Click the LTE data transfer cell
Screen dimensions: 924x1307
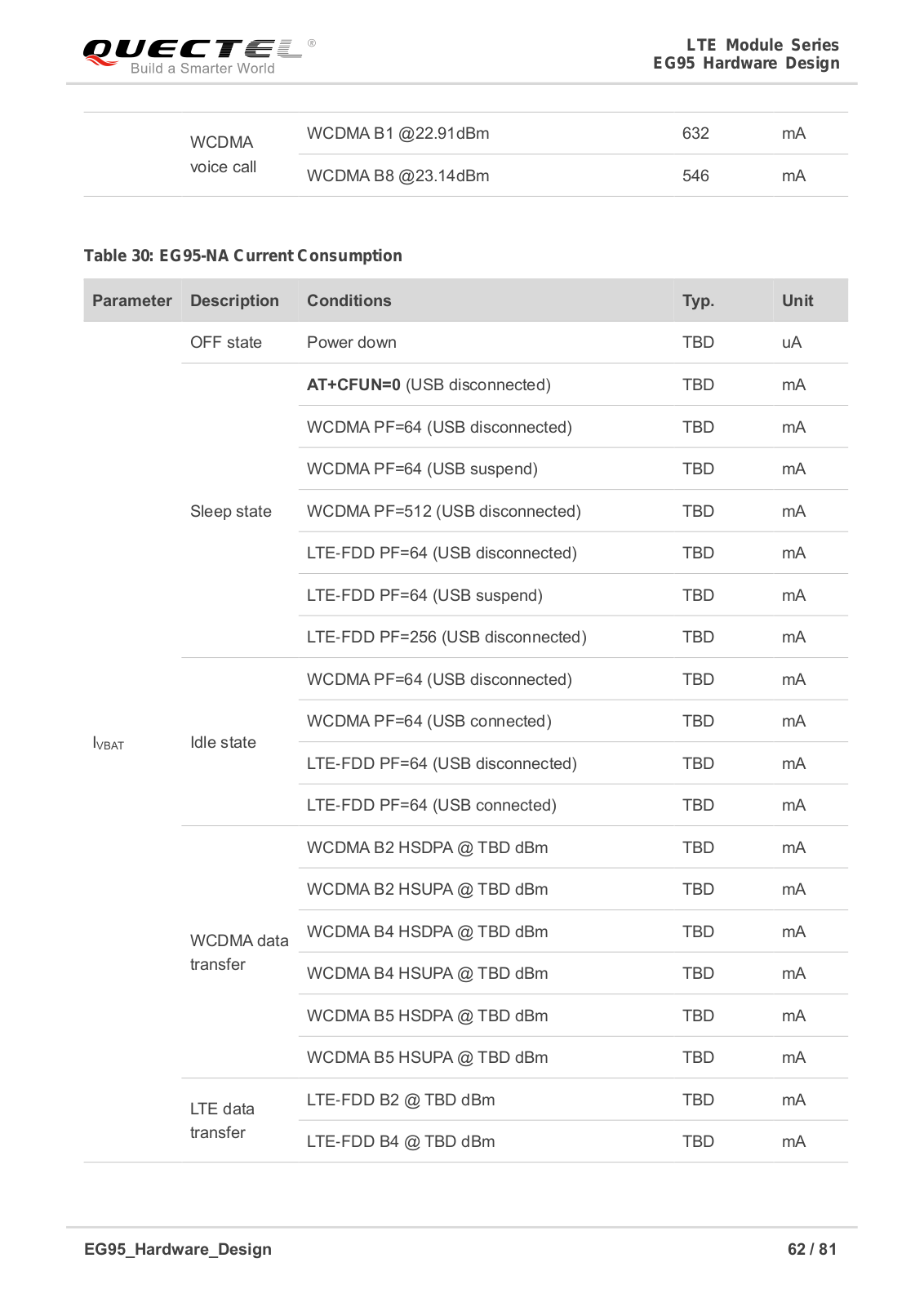[222, 1120]
